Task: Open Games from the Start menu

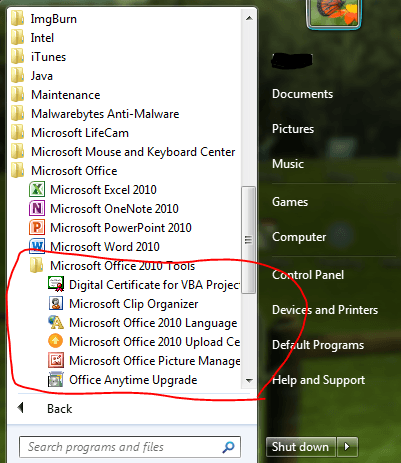Action: 290,202
